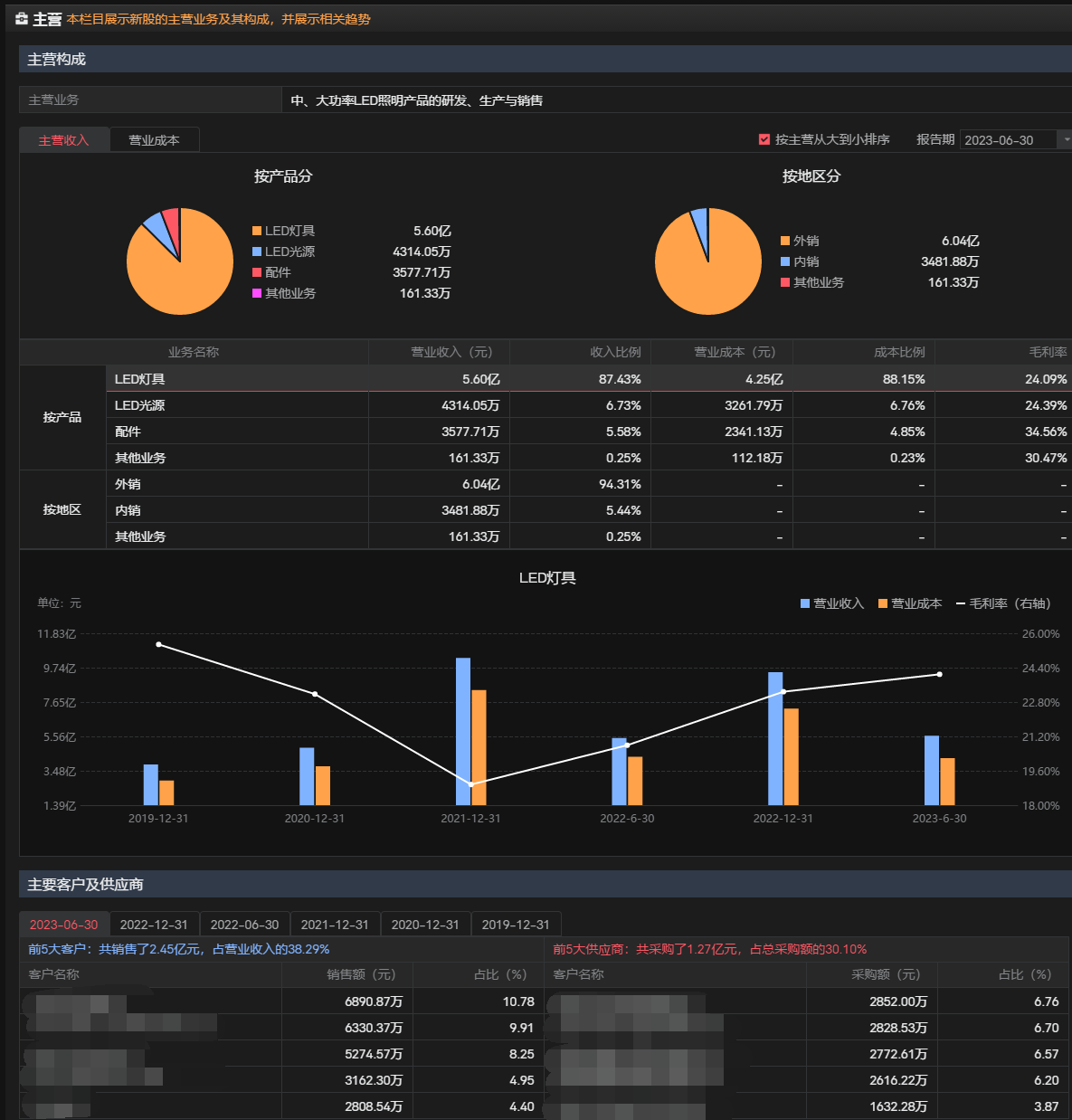Toggle 营业成本 series in chart legend
1072x1120 pixels.
[x=909, y=603]
